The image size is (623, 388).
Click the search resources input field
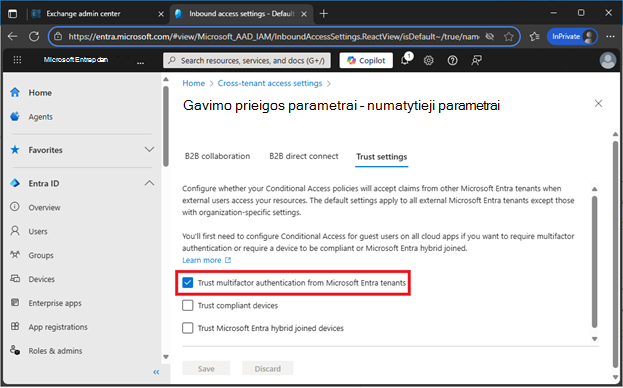(246, 60)
